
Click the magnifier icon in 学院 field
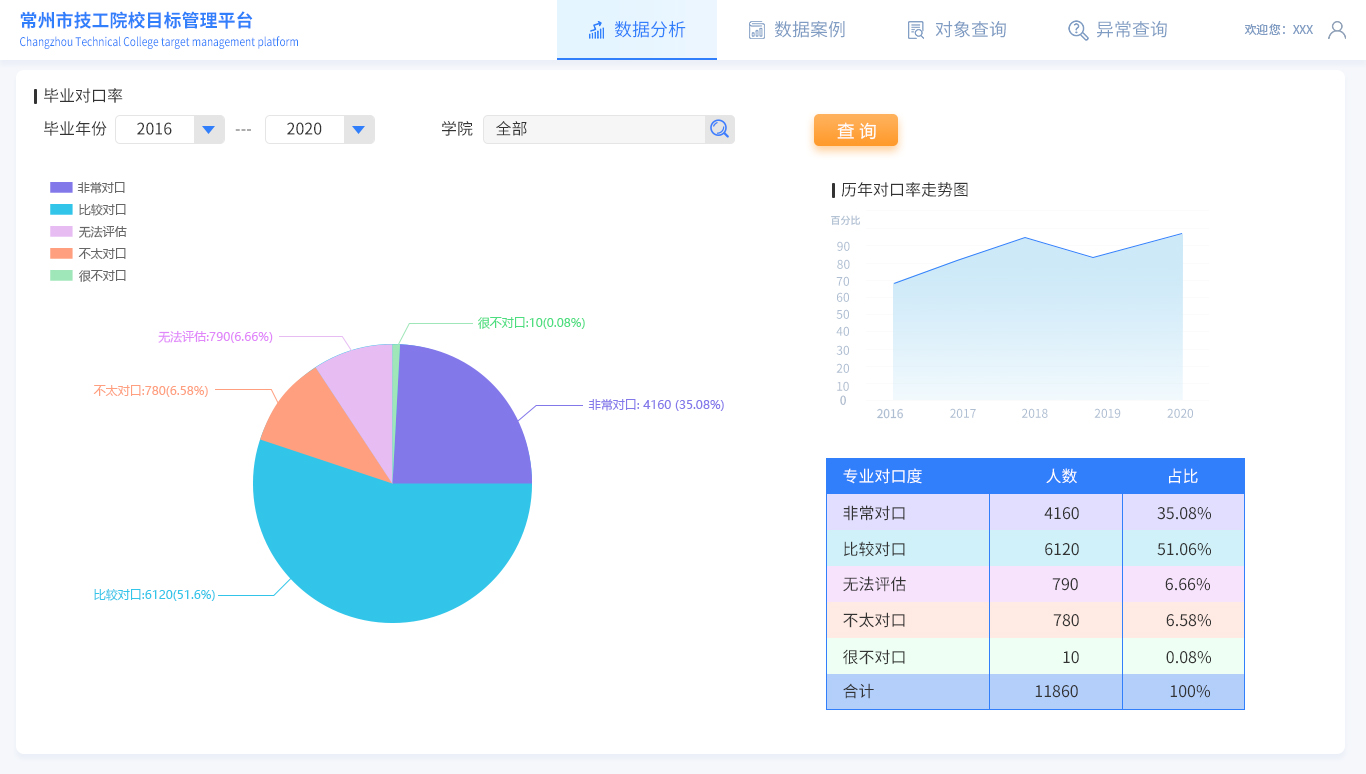(x=719, y=129)
